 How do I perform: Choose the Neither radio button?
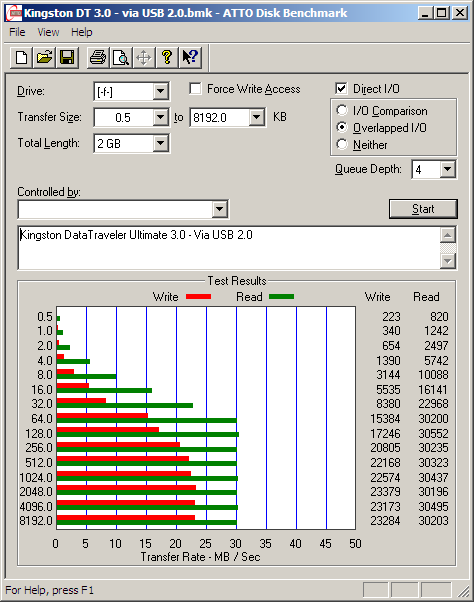pyautogui.click(x=342, y=144)
